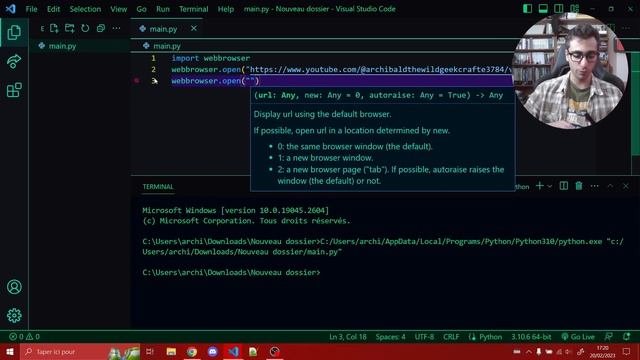
Task: Open the Explorer view in the activity bar
Action: 14,33
